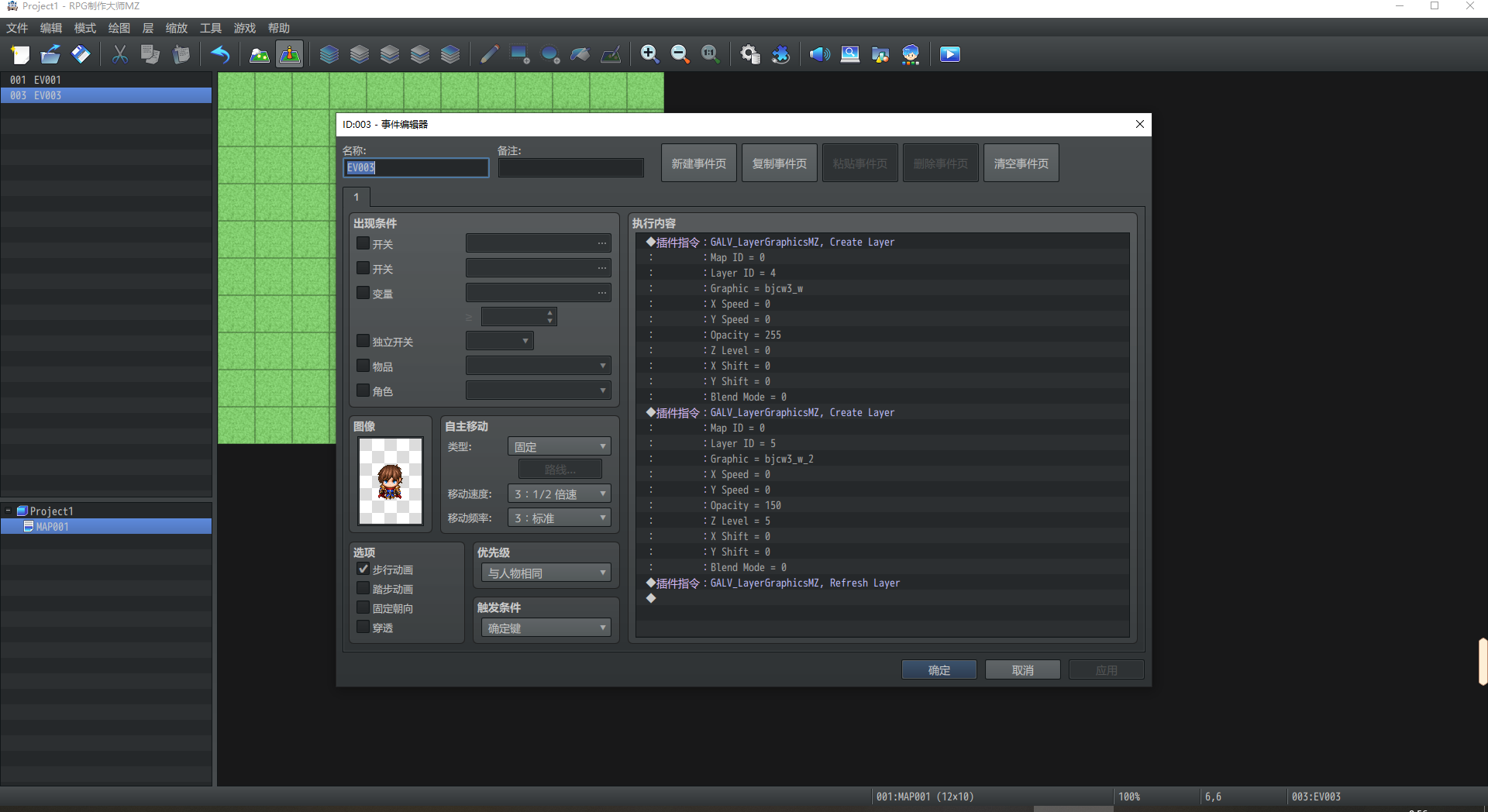Uncheck the 步行动画 option
Viewport: 1488px width, 812px height.
pos(363,569)
